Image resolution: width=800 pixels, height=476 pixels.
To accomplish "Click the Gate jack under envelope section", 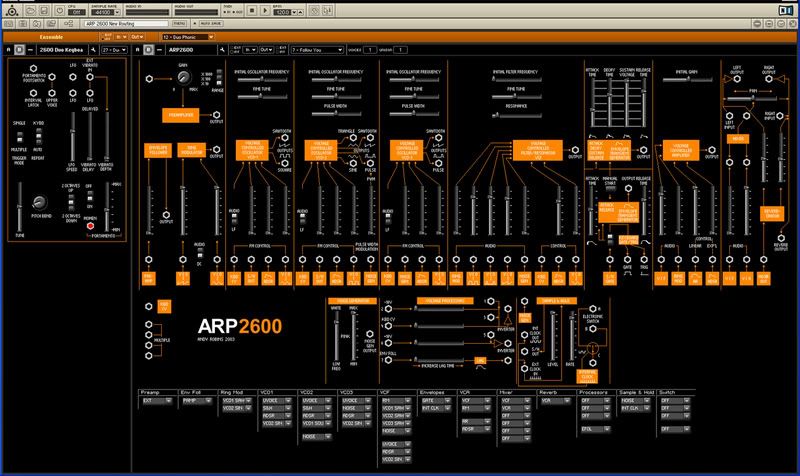I will point(627,260).
